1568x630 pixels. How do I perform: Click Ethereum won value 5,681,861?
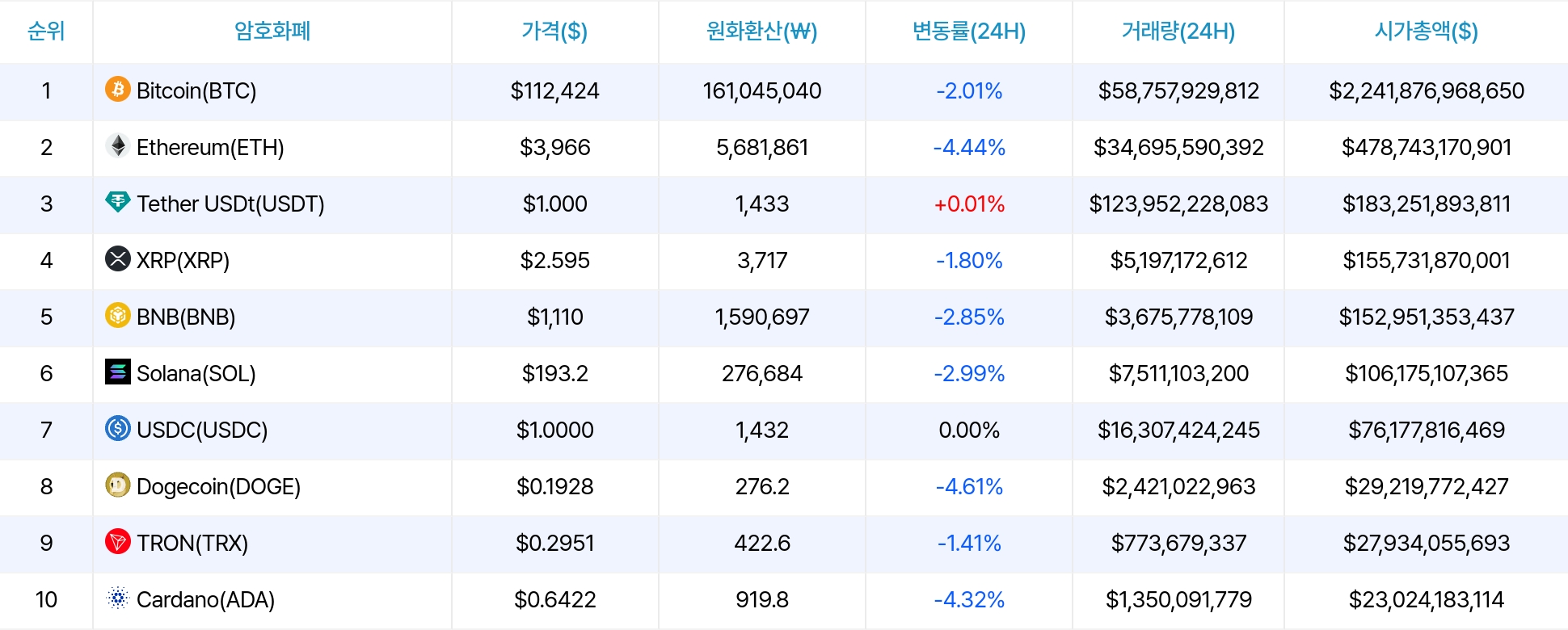762,148
